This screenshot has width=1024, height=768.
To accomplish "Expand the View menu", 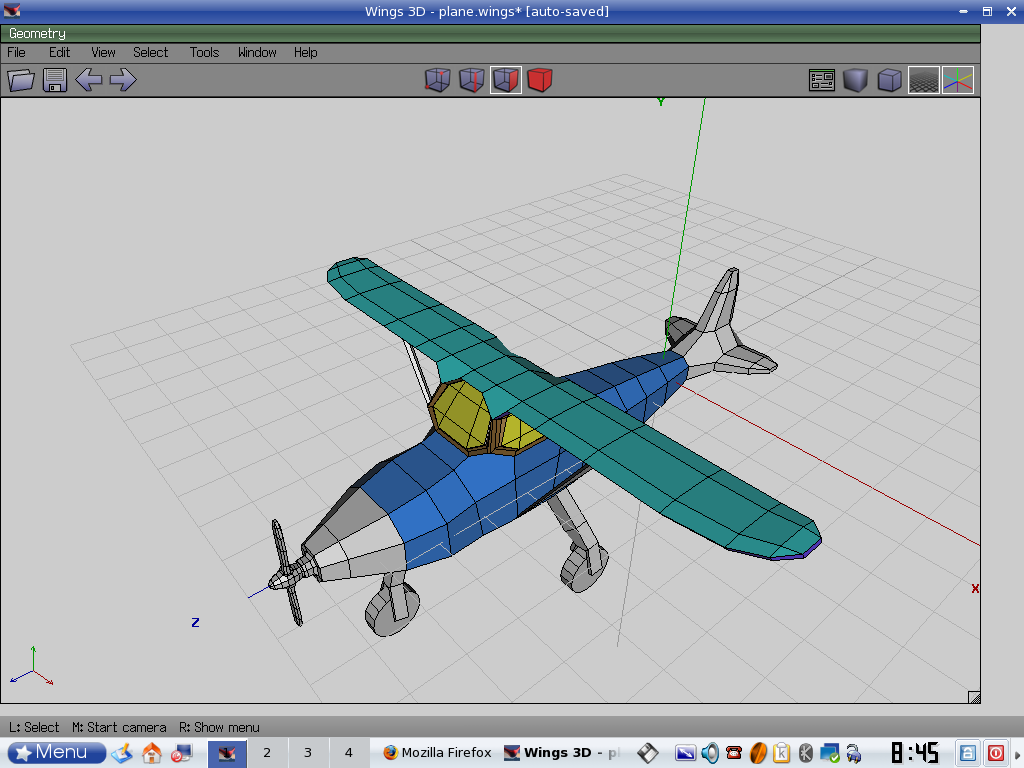I will [x=103, y=52].
